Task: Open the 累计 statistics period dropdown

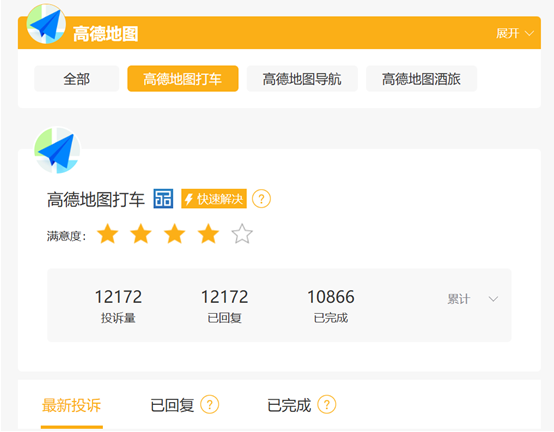Action: pyautogui.click(x=473, y=299)
